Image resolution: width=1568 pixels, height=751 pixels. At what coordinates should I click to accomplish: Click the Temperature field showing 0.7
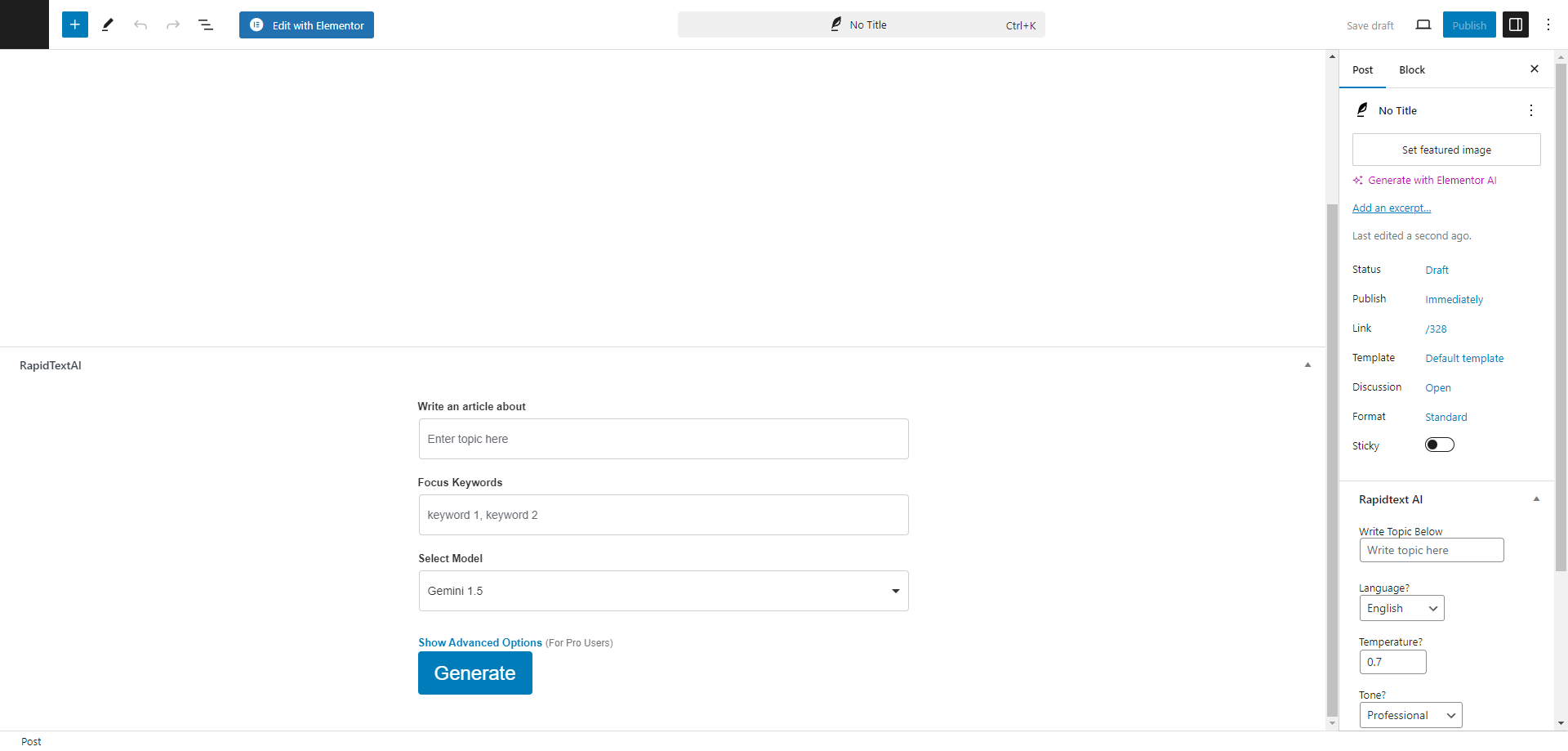pos(1393,662)
